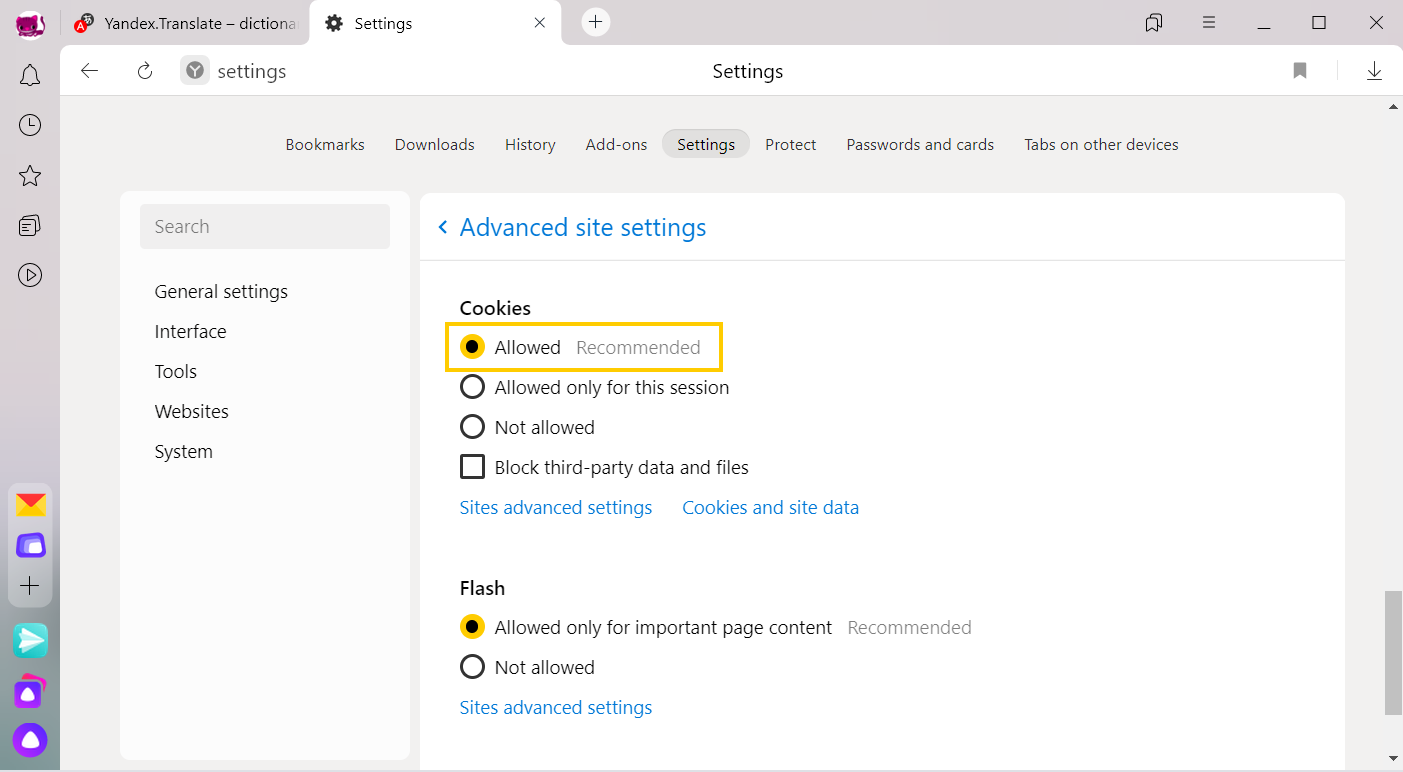1403x772 pixels.
Task: Open the bookmarks star icon in sidebar
Action: (30, 176)
